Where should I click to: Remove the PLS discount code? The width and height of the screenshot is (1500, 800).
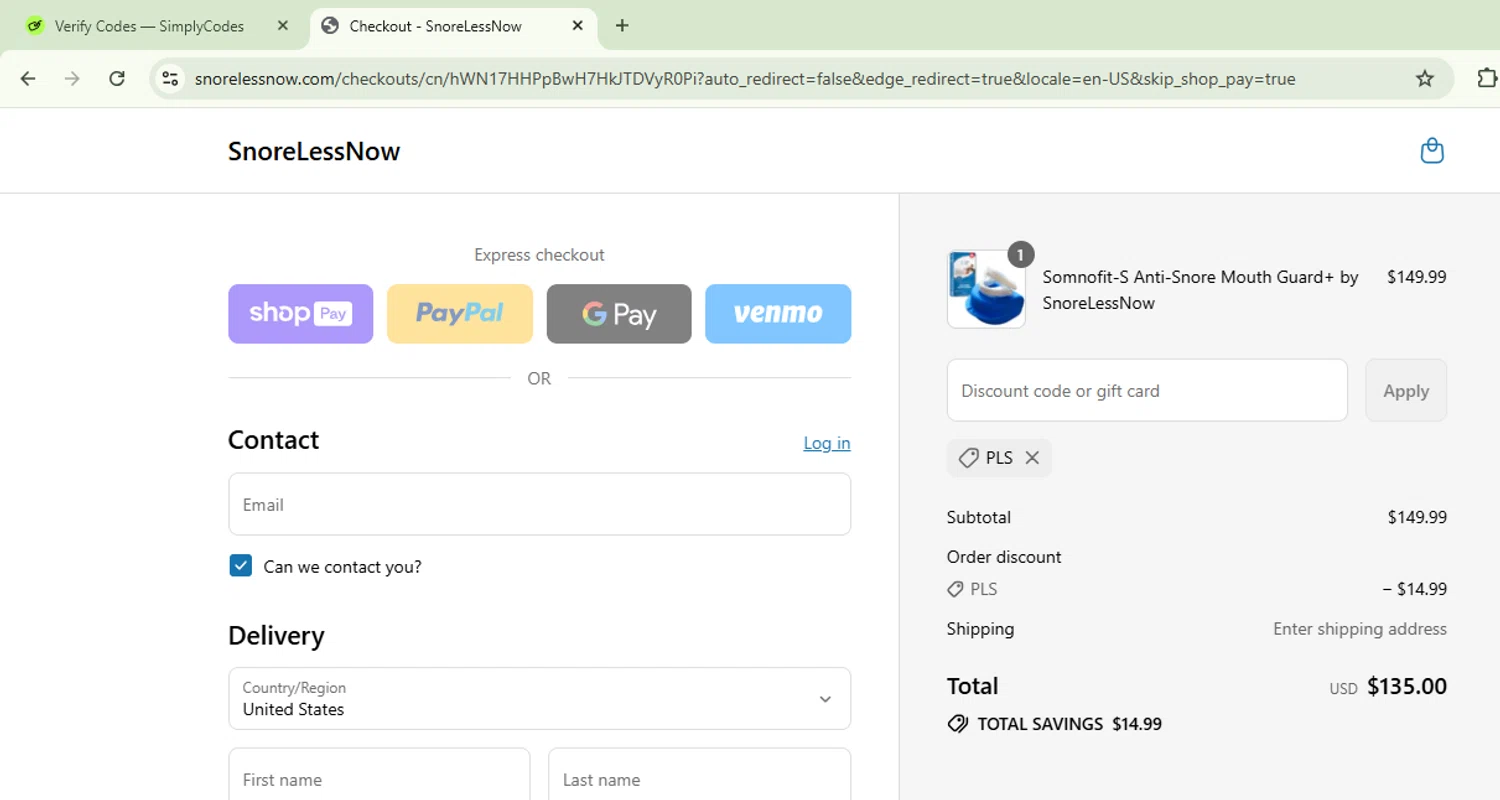coord(1032,458)
